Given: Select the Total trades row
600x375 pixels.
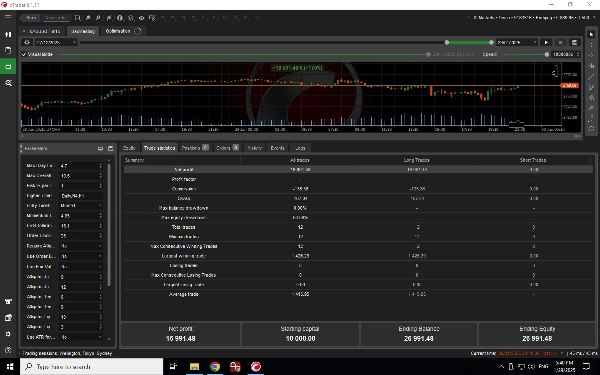Looking at the screenshot, I should click(358, 227).
